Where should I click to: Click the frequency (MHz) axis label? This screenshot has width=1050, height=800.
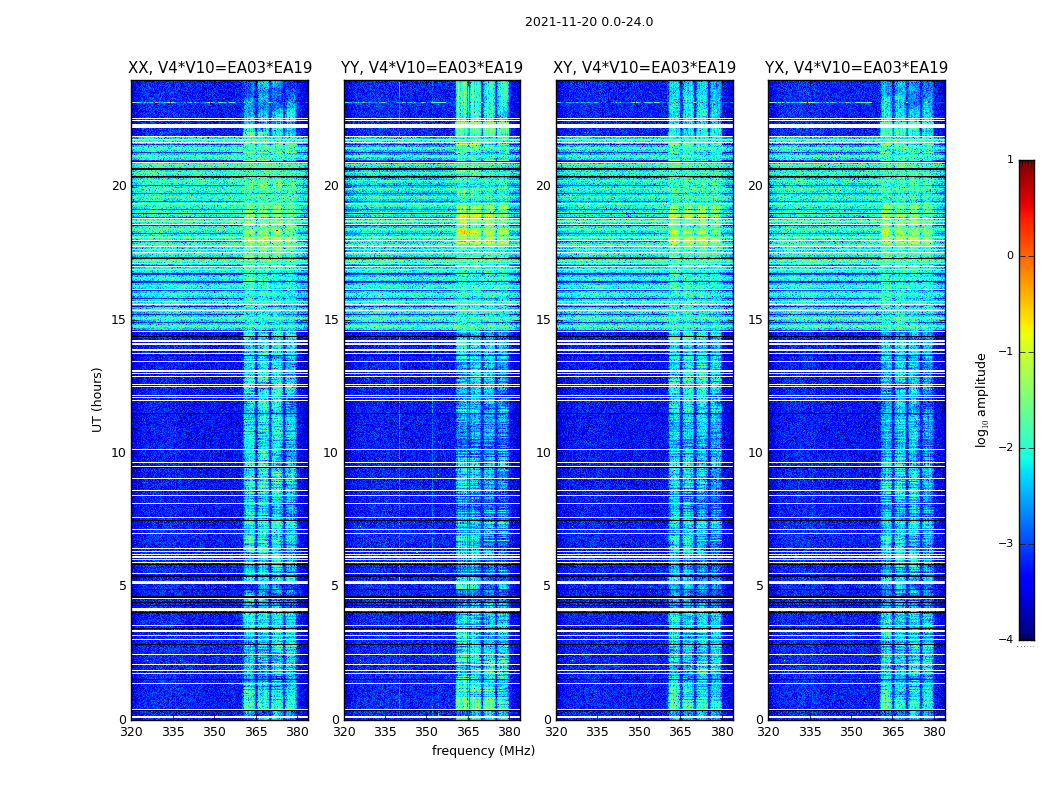pyautogui.click(x=483, y=750)
